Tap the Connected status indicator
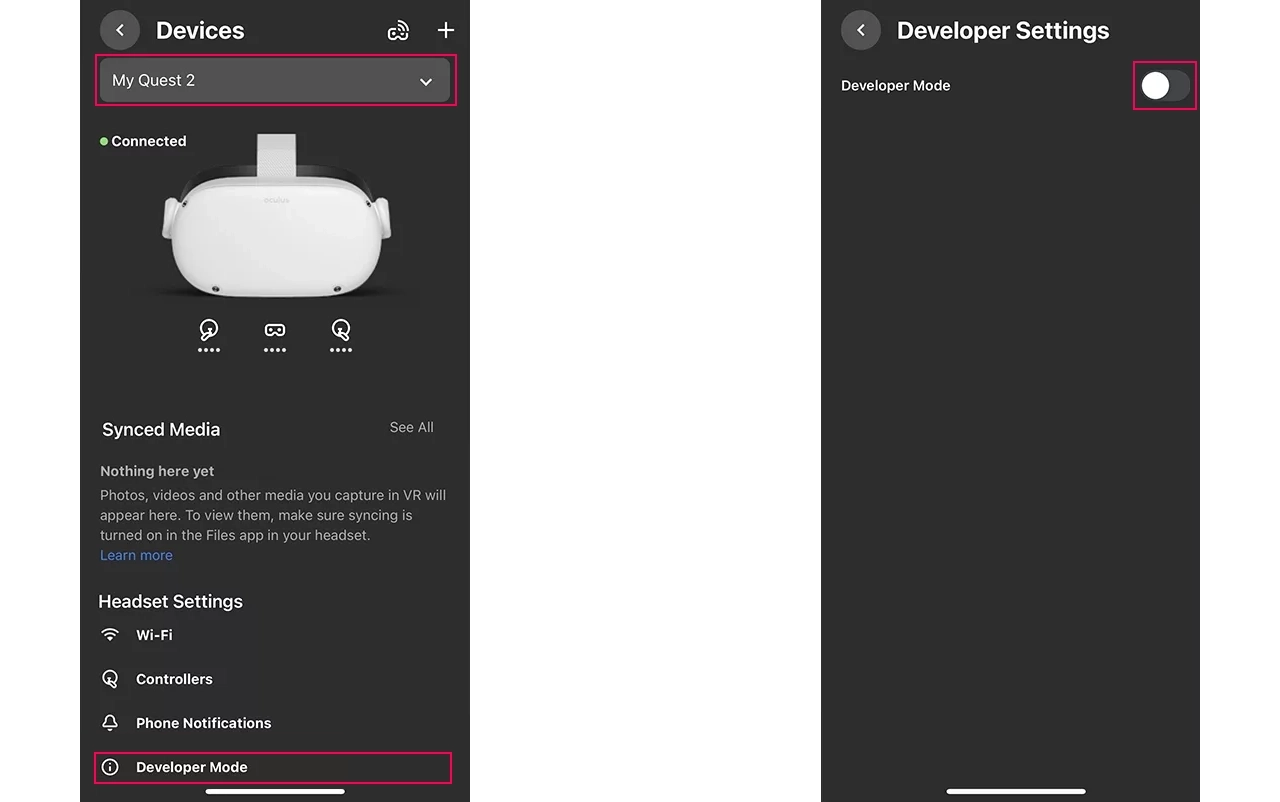Image resolution: width=1280 pixels, height=802 pixels. click(x=142, y=141)
